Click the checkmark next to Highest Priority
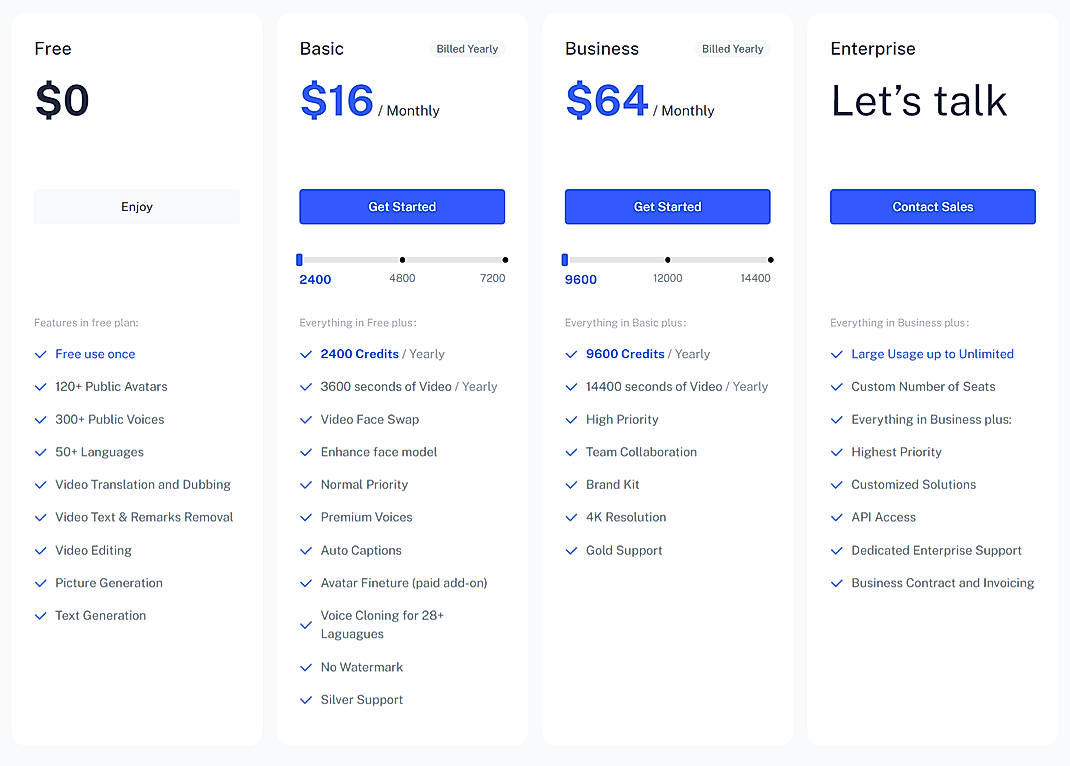 [836, 452]
